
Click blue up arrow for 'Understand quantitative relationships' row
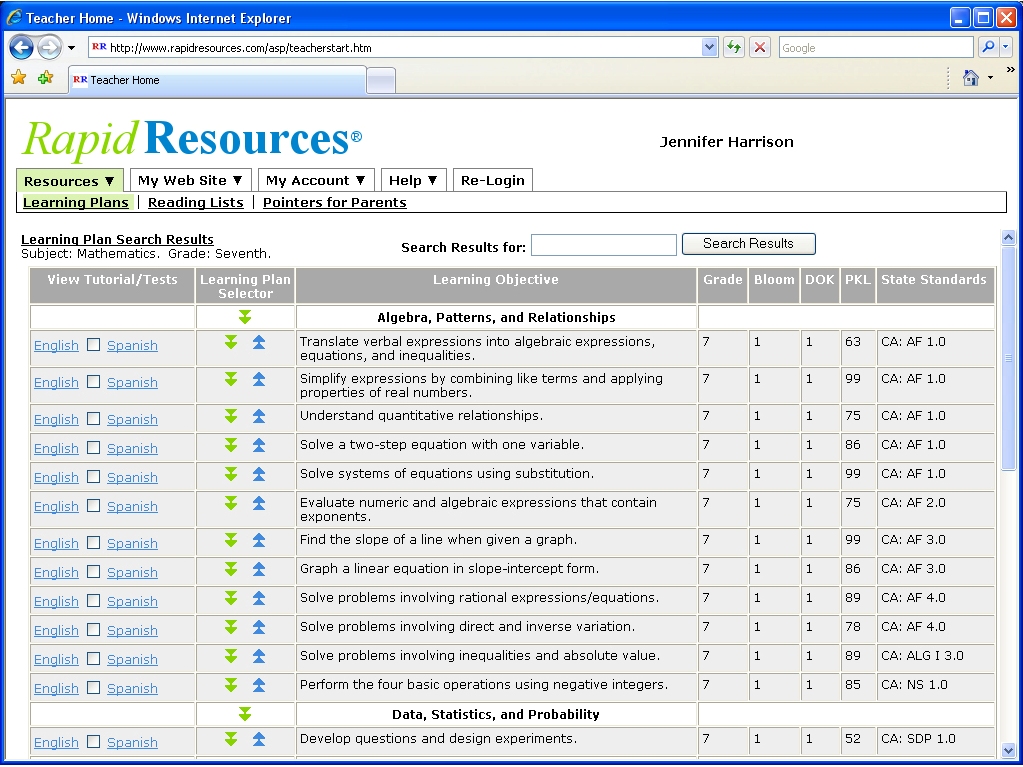point(259,417)
